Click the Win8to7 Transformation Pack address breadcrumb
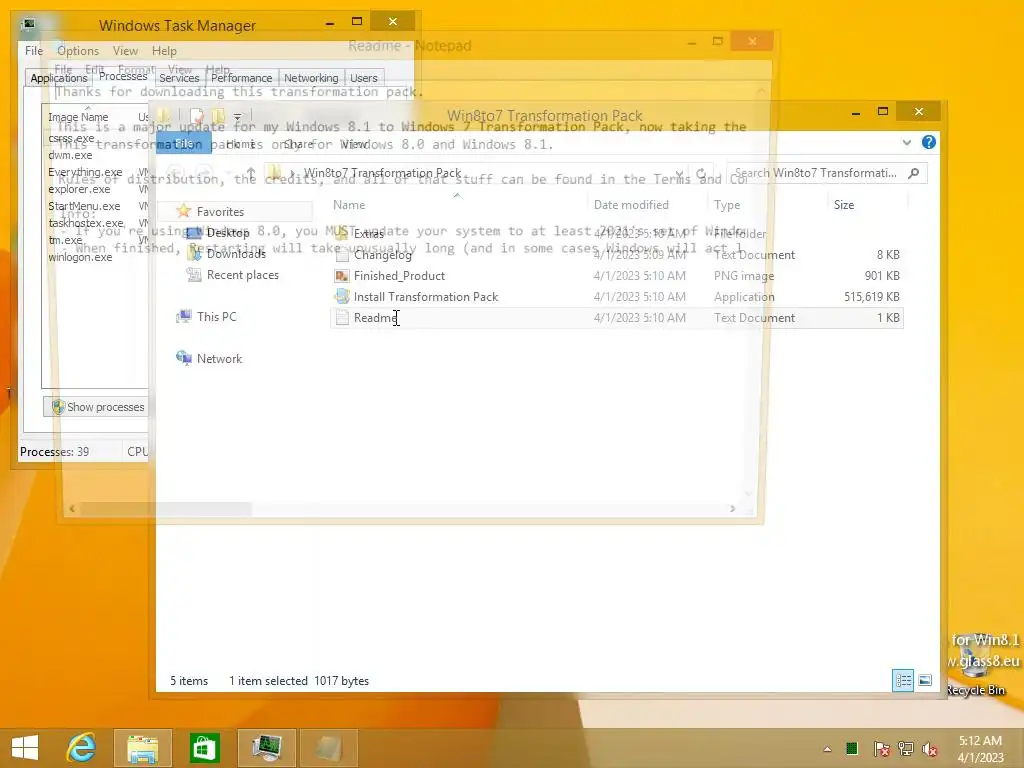Screen dimensions: 1024x768 [382, 173]
